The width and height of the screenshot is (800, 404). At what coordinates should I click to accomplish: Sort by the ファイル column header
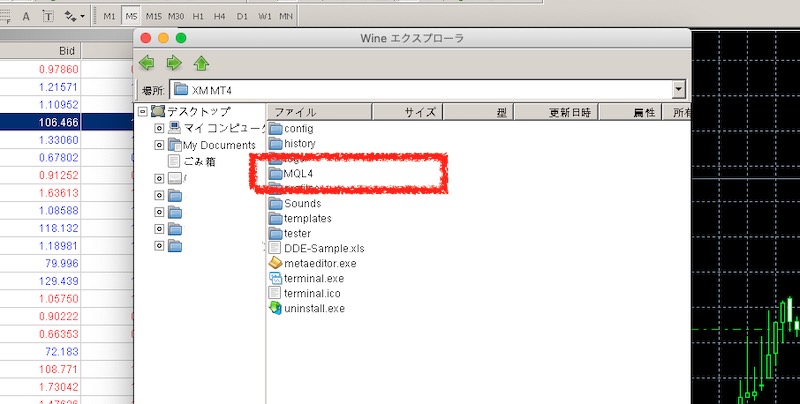(x=320, y=112)
